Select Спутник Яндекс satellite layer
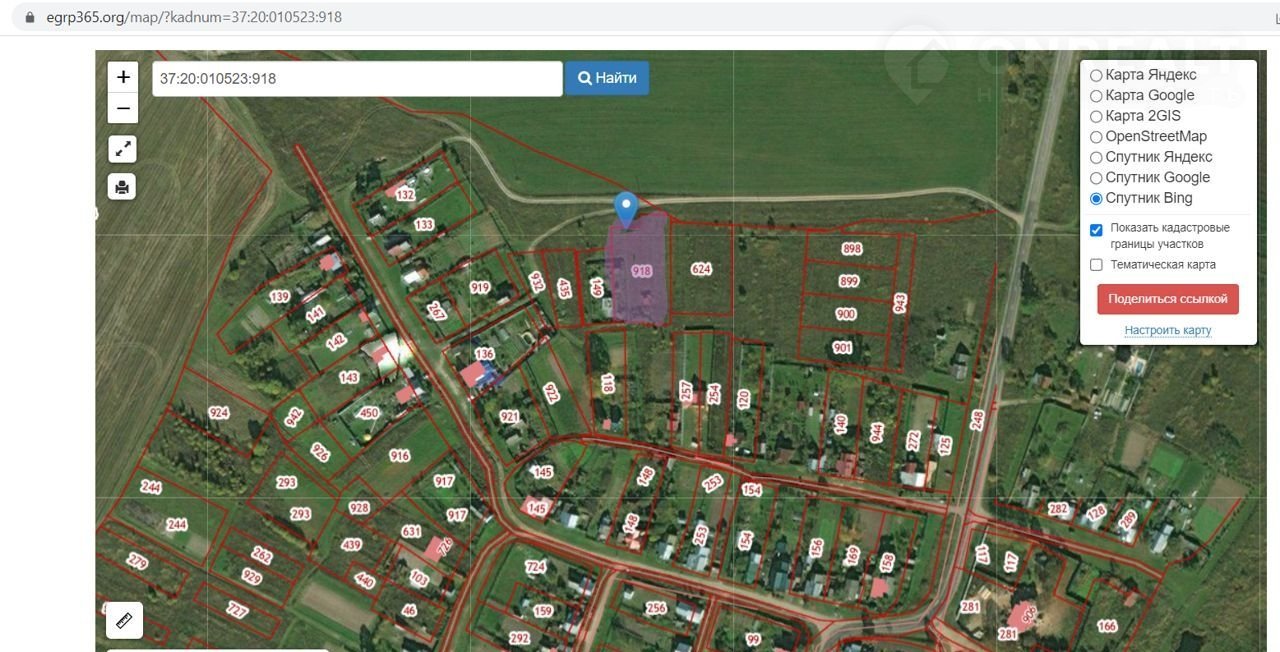This screenshot has height=652, width=1280. point(1096,158)
